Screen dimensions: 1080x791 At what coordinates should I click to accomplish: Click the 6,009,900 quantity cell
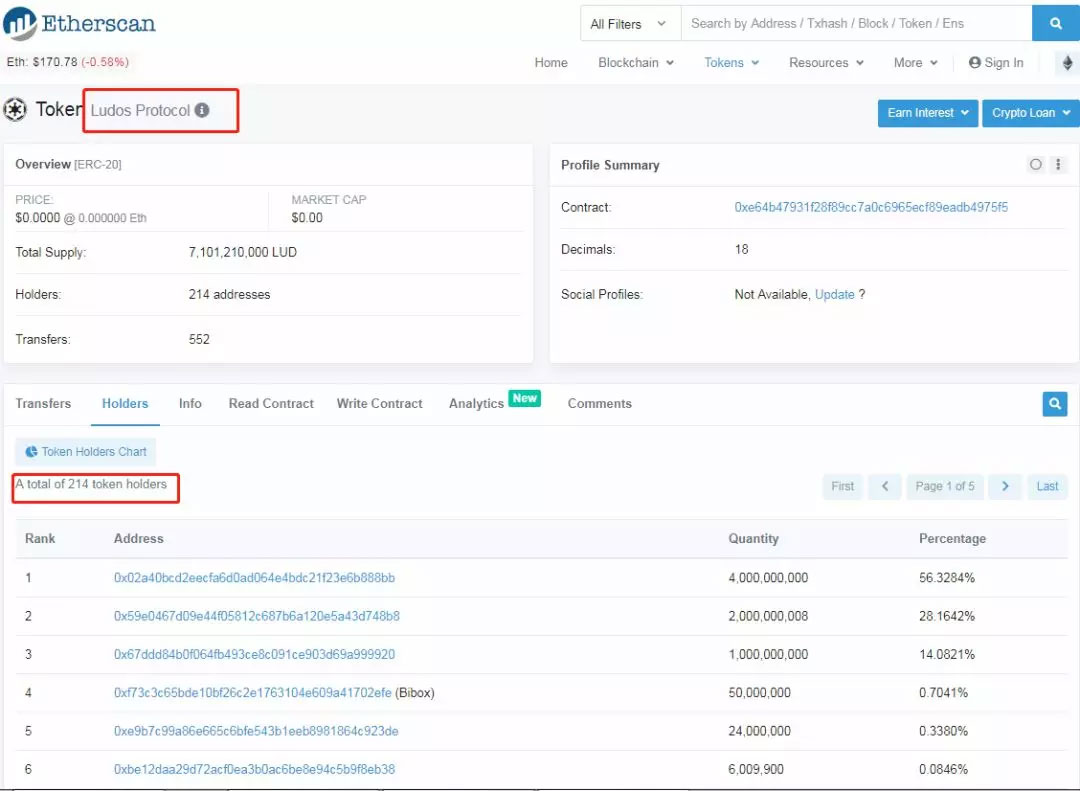tap(756, 770)
